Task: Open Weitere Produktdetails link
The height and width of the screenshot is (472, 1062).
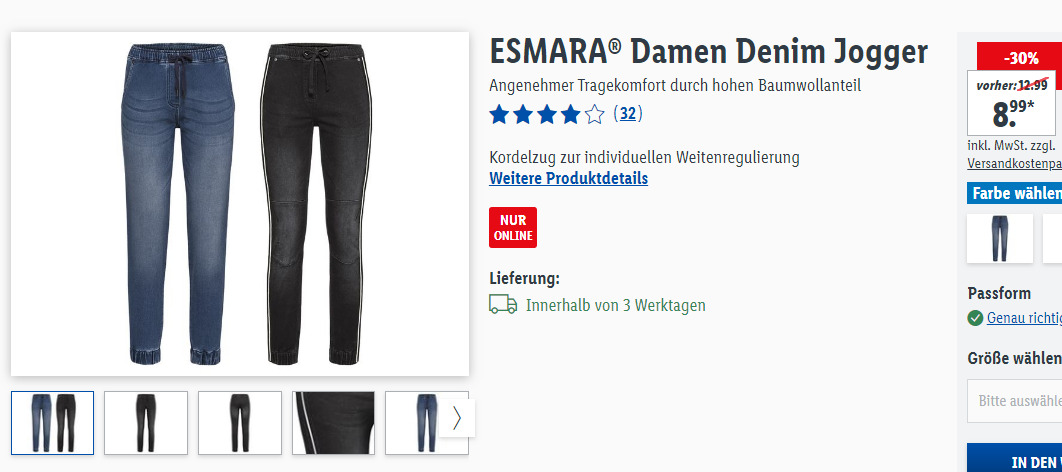Action: click(x=568, y=179)
